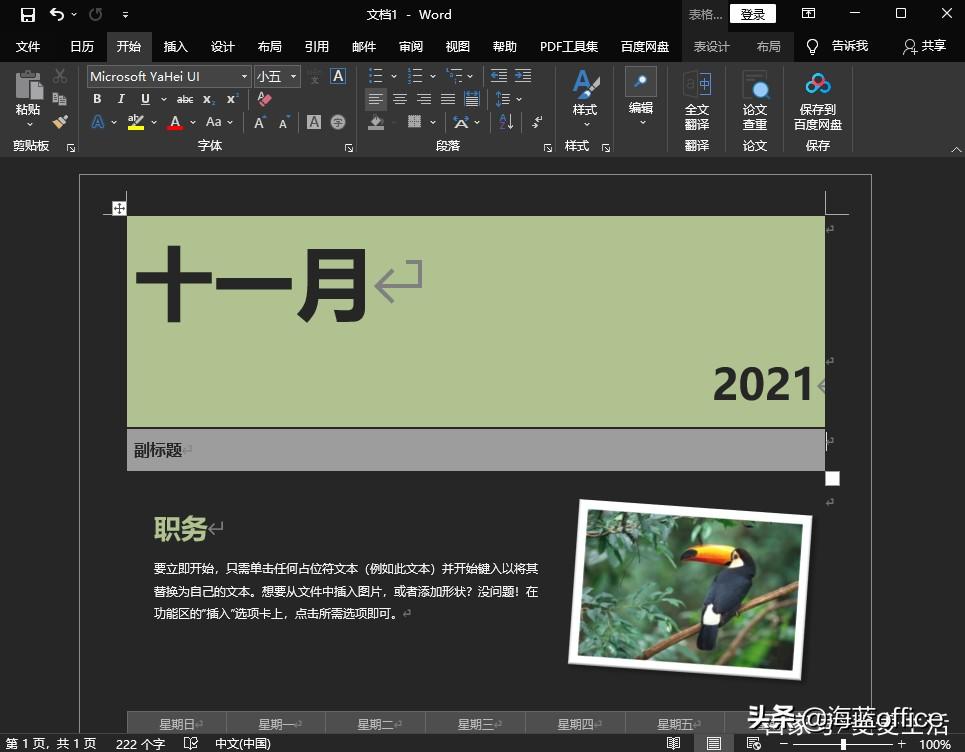The height and width of the screenshot is (752, 965).
Task: Toggle Italic formatting
Action: coord(121,99)
